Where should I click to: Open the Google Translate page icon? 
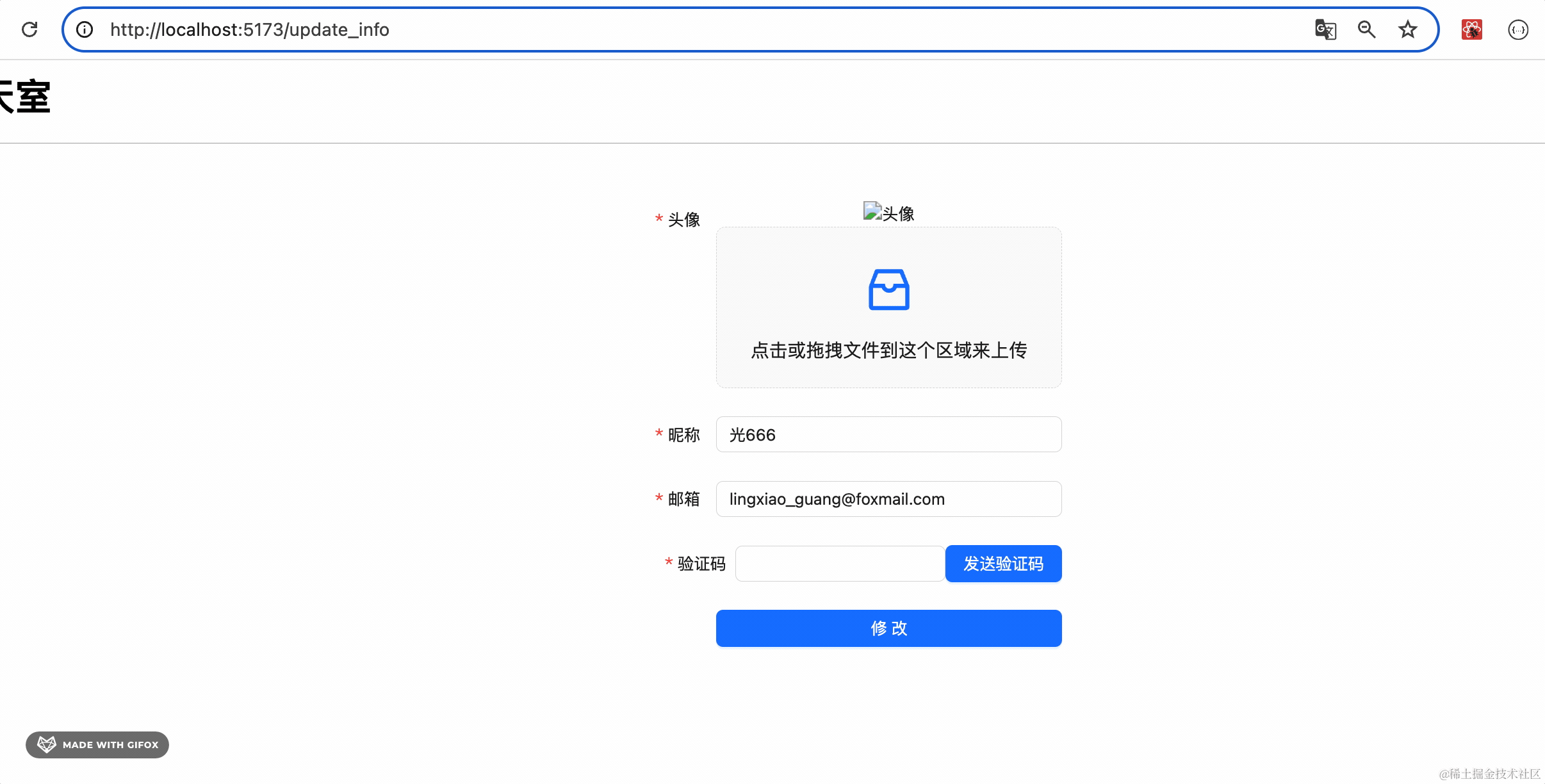tap(1325, 29)
